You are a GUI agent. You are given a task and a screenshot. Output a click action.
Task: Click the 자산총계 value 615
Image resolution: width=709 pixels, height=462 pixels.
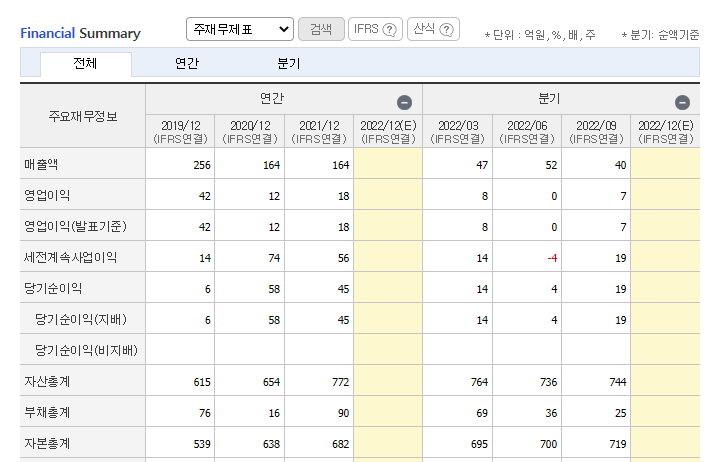(202, 382)
